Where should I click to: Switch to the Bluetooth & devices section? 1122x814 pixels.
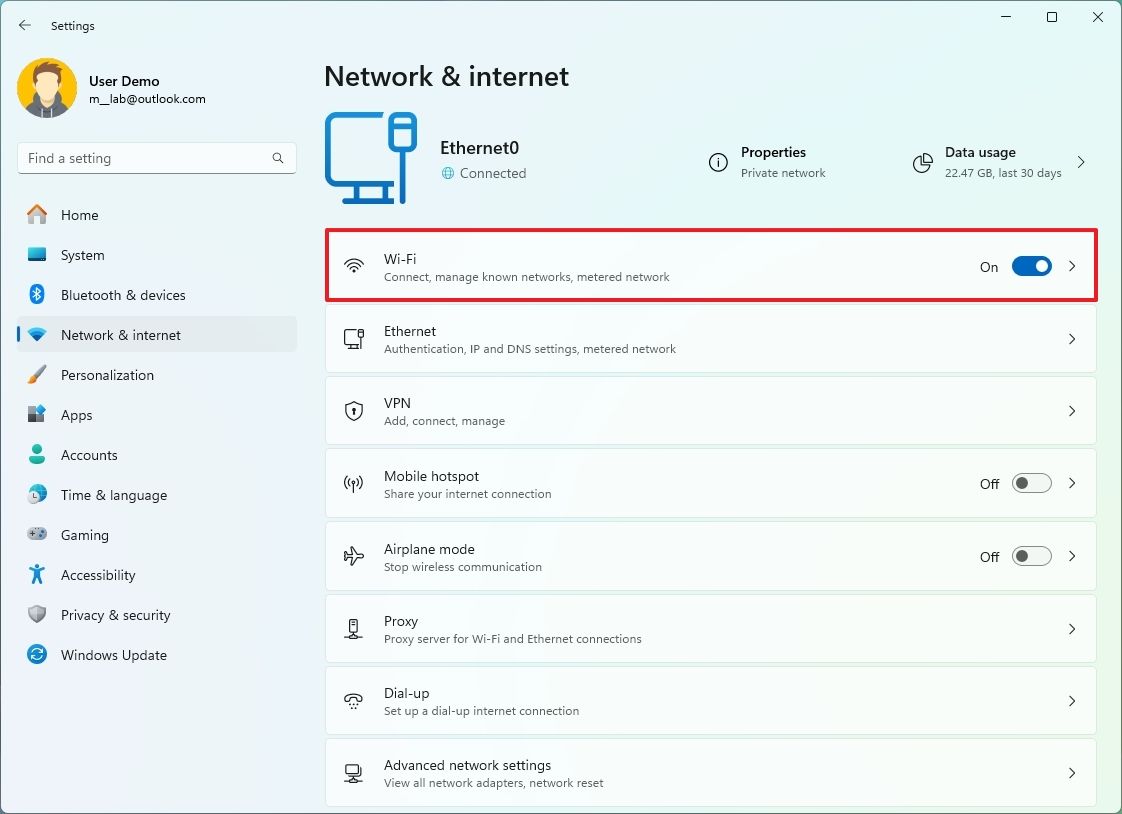click(123, 295)
